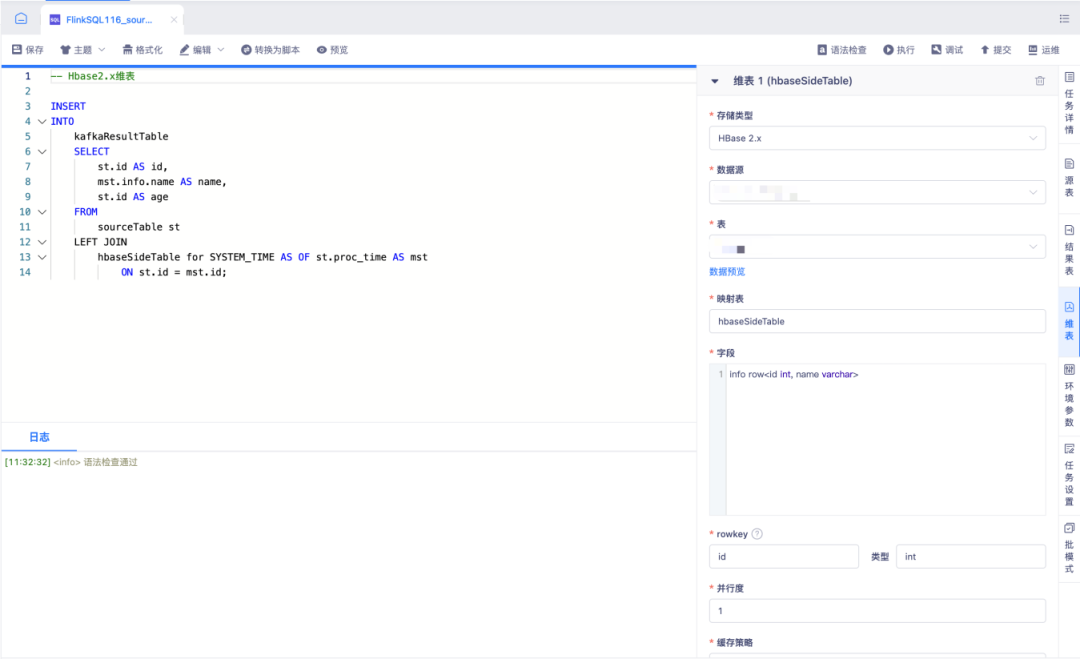Open the 环境参数 sidebar panel
This screenshot has width=1080, height=659.
(1069, 396)
